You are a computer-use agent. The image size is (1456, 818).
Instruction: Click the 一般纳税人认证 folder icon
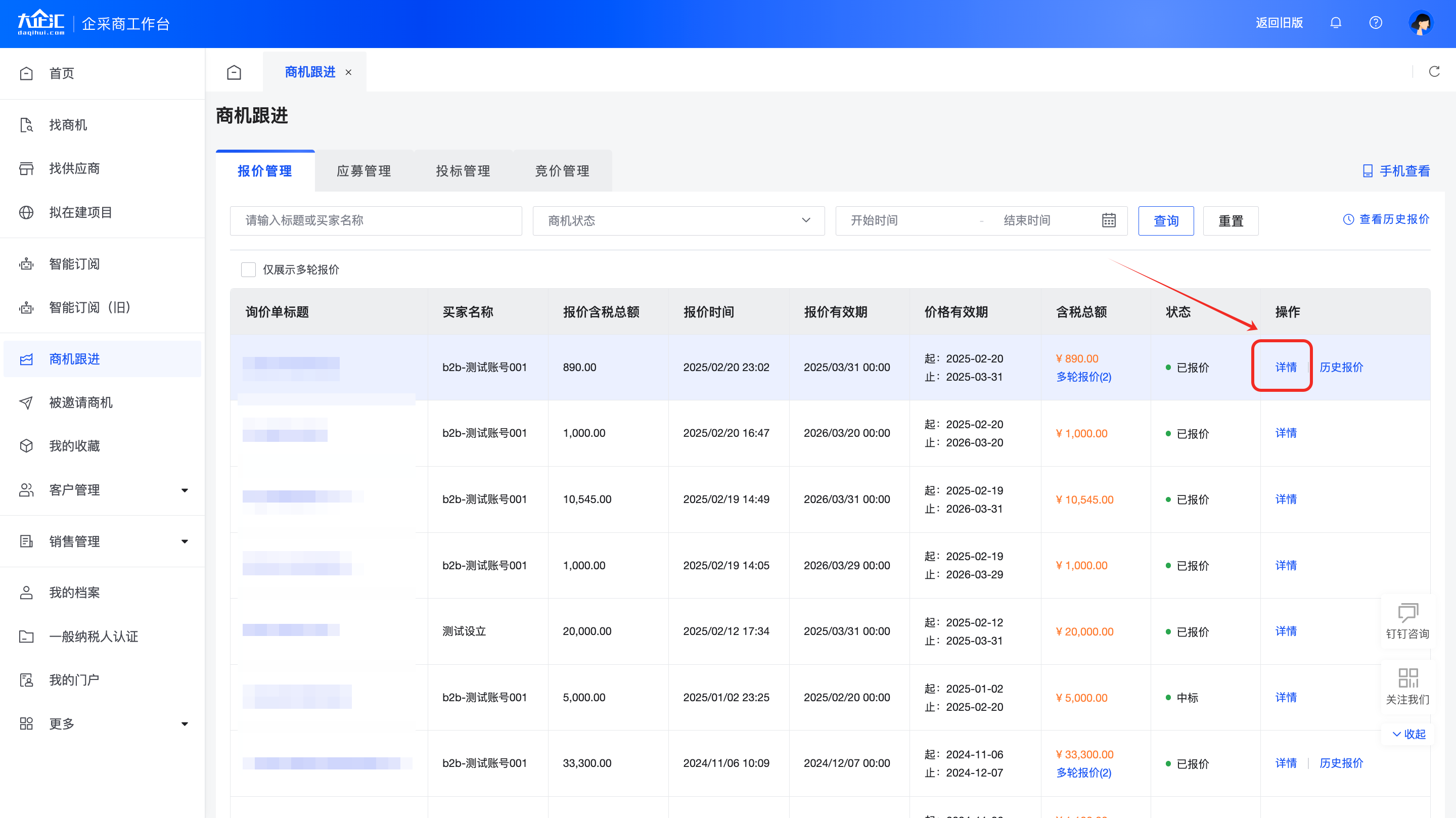click(26, 637)
